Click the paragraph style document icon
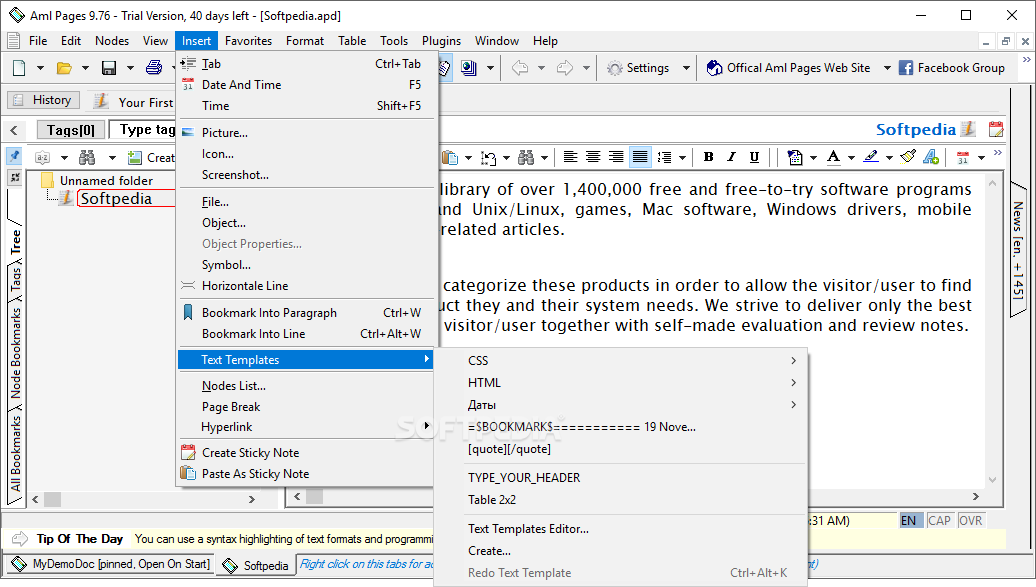 [796, 157]
